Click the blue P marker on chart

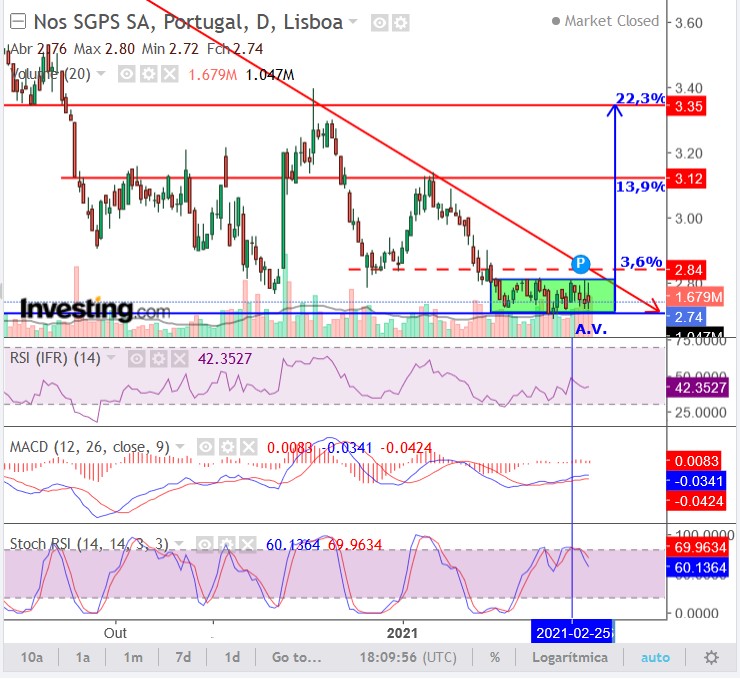[580, 263]
